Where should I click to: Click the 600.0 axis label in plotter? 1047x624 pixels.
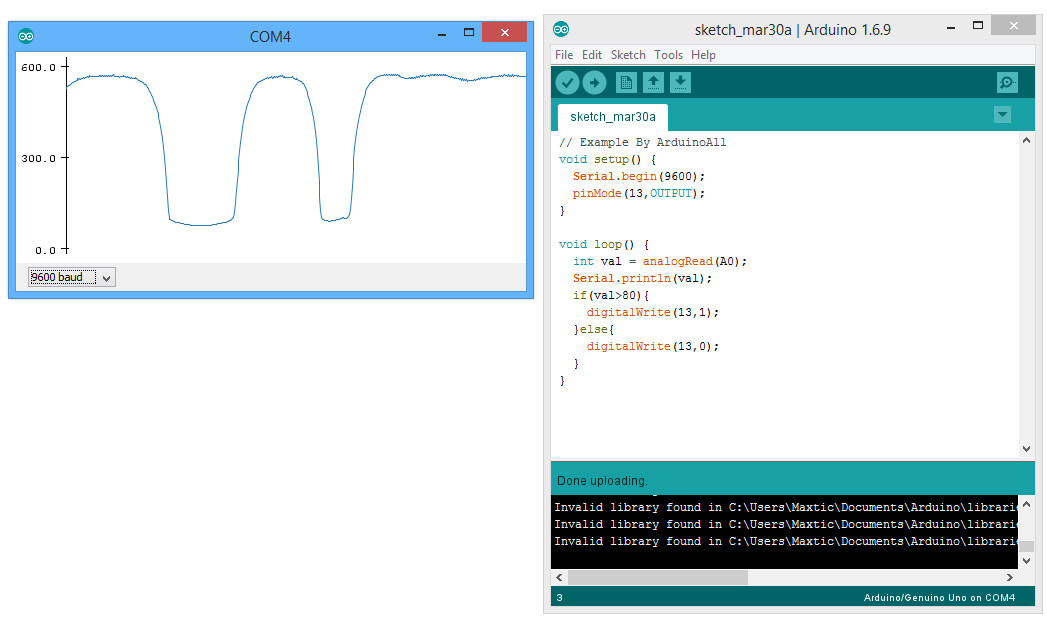tap(39, 67)
